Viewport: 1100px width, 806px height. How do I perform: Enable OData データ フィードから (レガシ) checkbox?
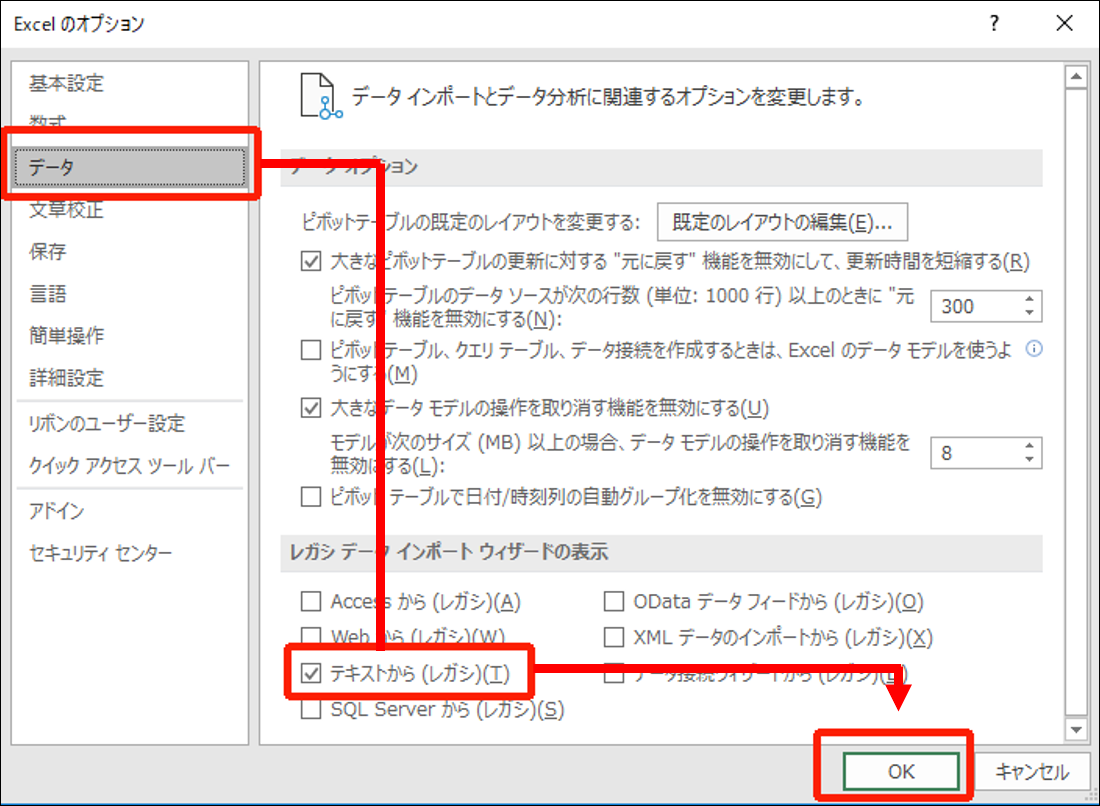click(614, 601)
